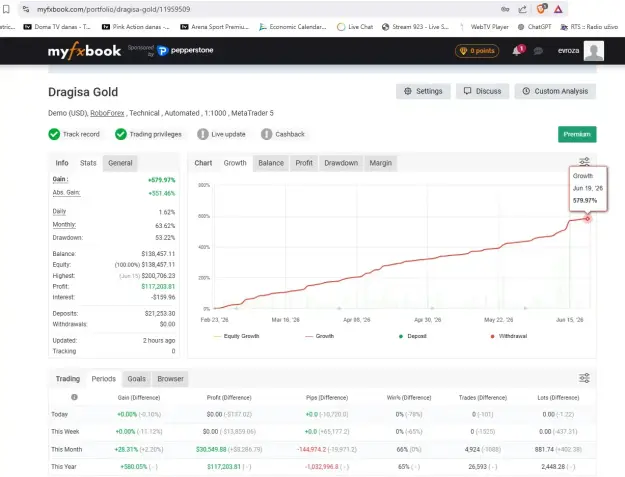The width and height of the screenshot is (625, 477).
Task: Click the $138,457.11 Balance value
Action: [x=158, y=254]
